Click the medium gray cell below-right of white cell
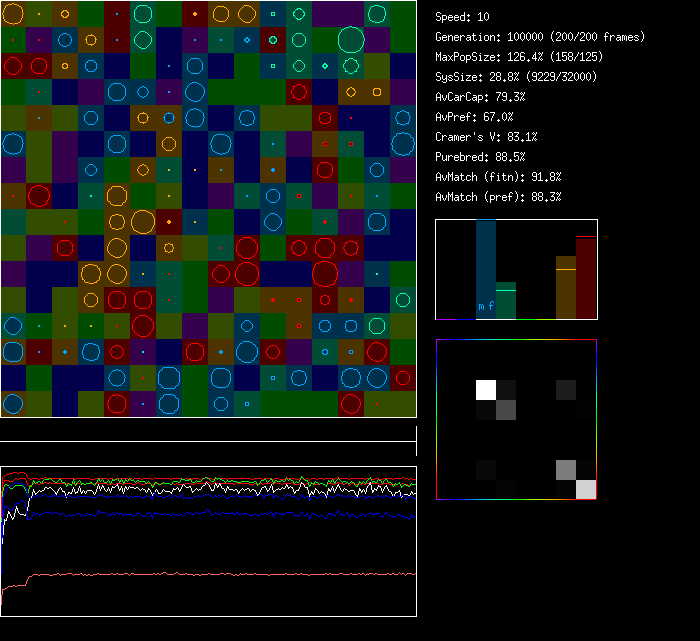 click(506, 409)
